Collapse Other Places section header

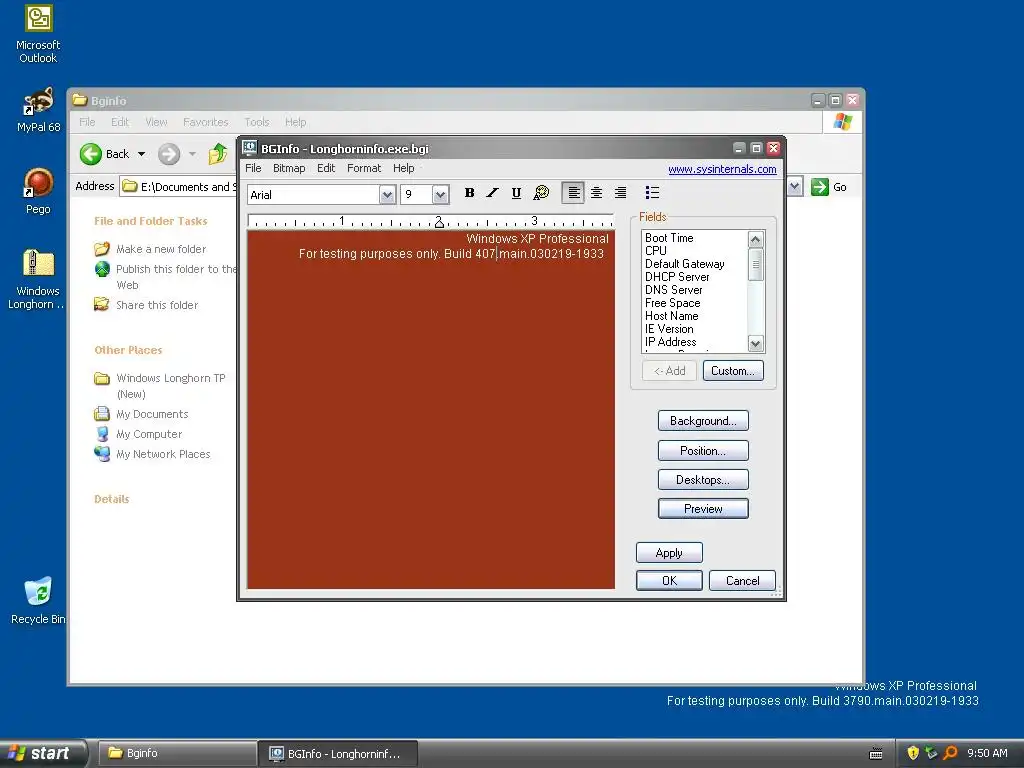(x=128, y=350)
